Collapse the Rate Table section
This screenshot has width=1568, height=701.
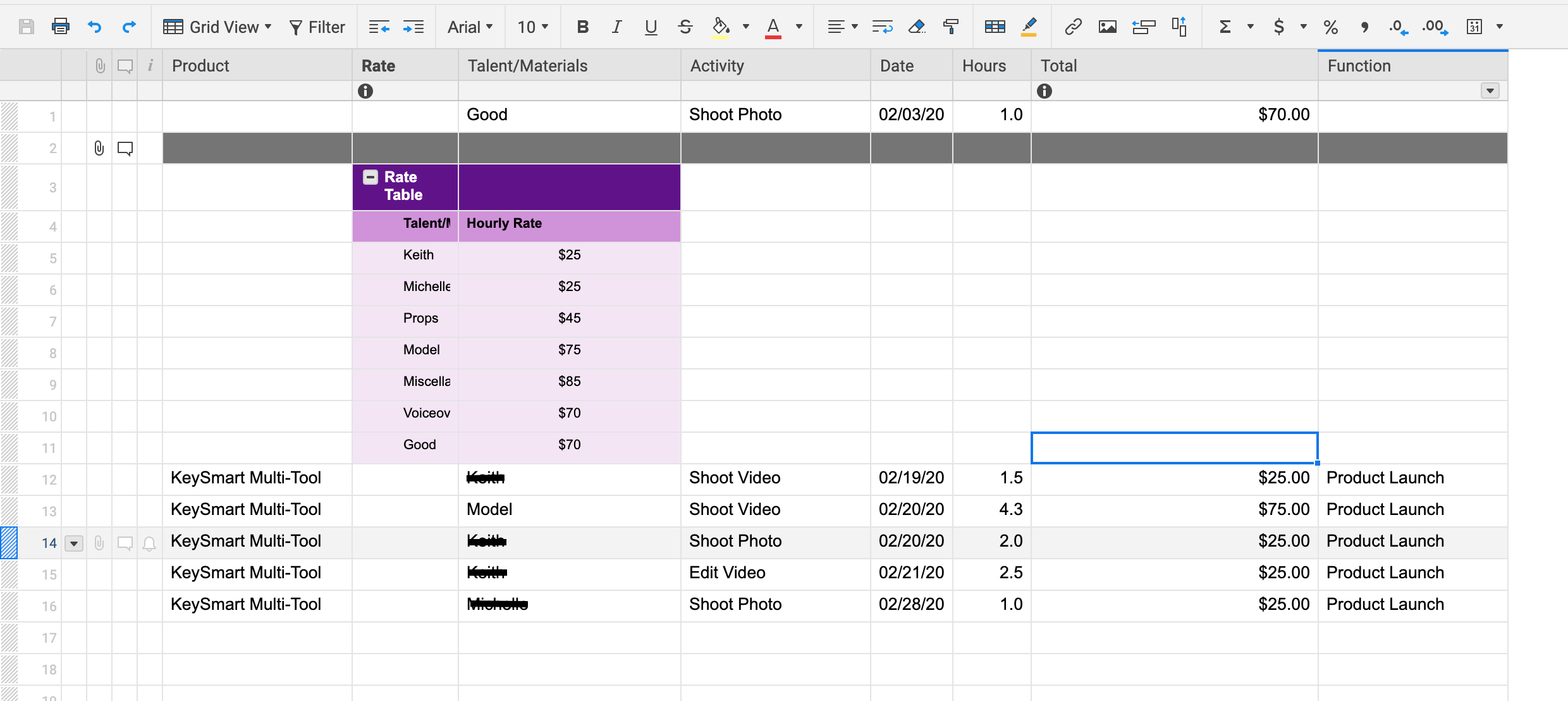[371, 177]
